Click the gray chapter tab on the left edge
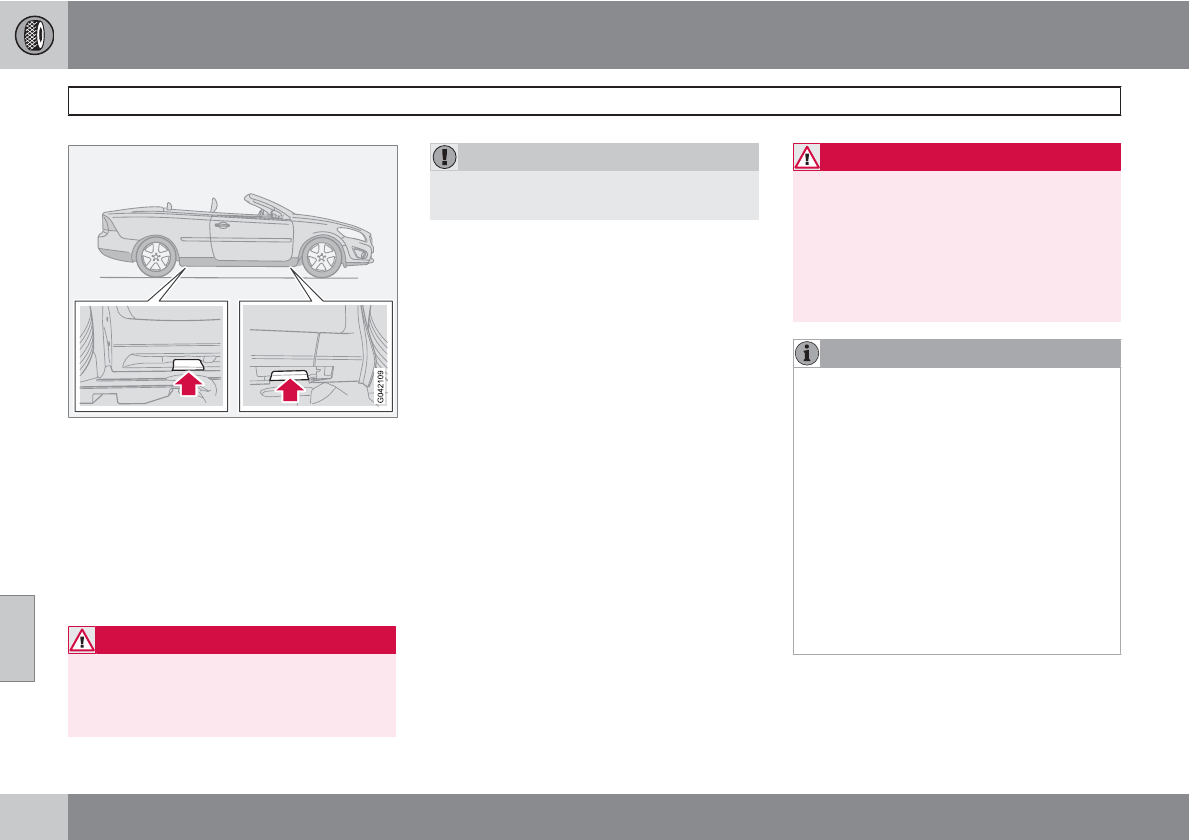 (x=17, y=638)
